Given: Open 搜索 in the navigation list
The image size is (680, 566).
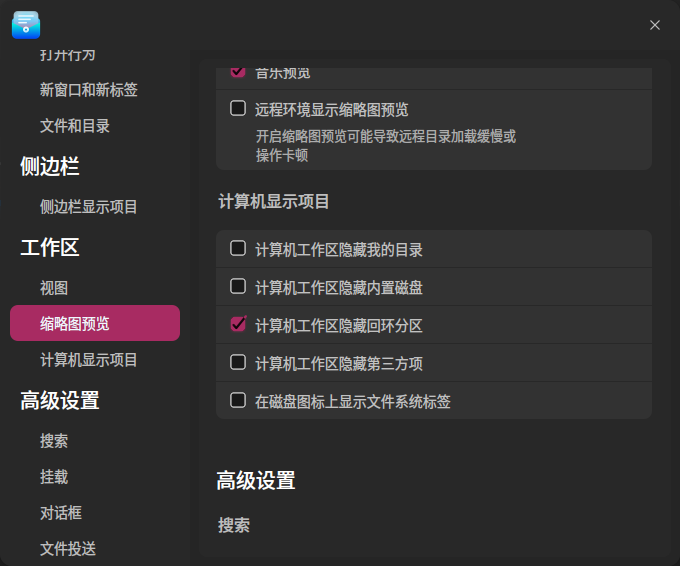Looking at the screenshot, I should click(x=54, y=441).
